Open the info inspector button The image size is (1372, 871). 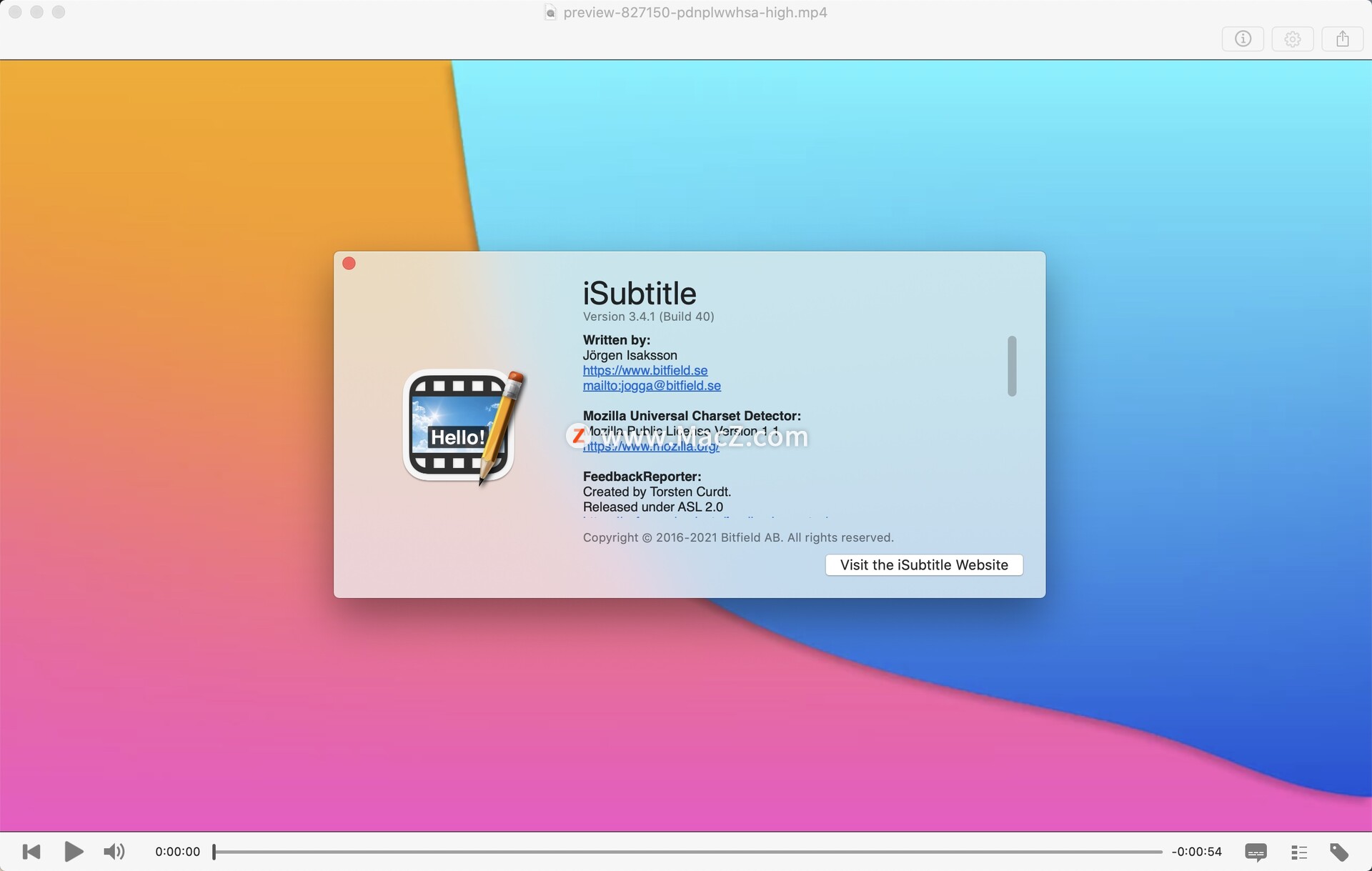coord(1243,39)
